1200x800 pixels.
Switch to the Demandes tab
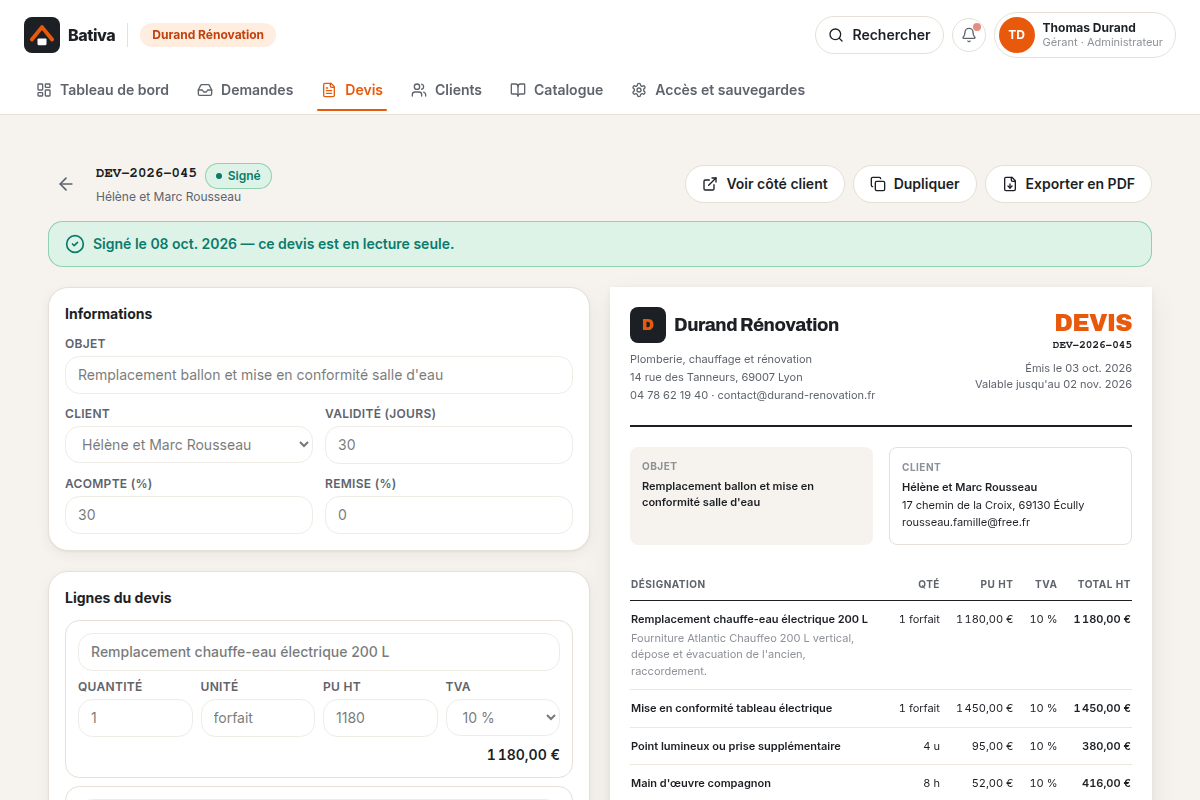(x=245, y=90)
